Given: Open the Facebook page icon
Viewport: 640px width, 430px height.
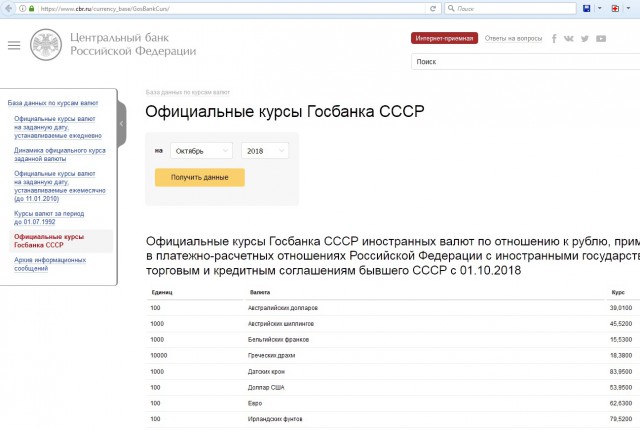Looking at the screenshot, I should pos(554,39).
